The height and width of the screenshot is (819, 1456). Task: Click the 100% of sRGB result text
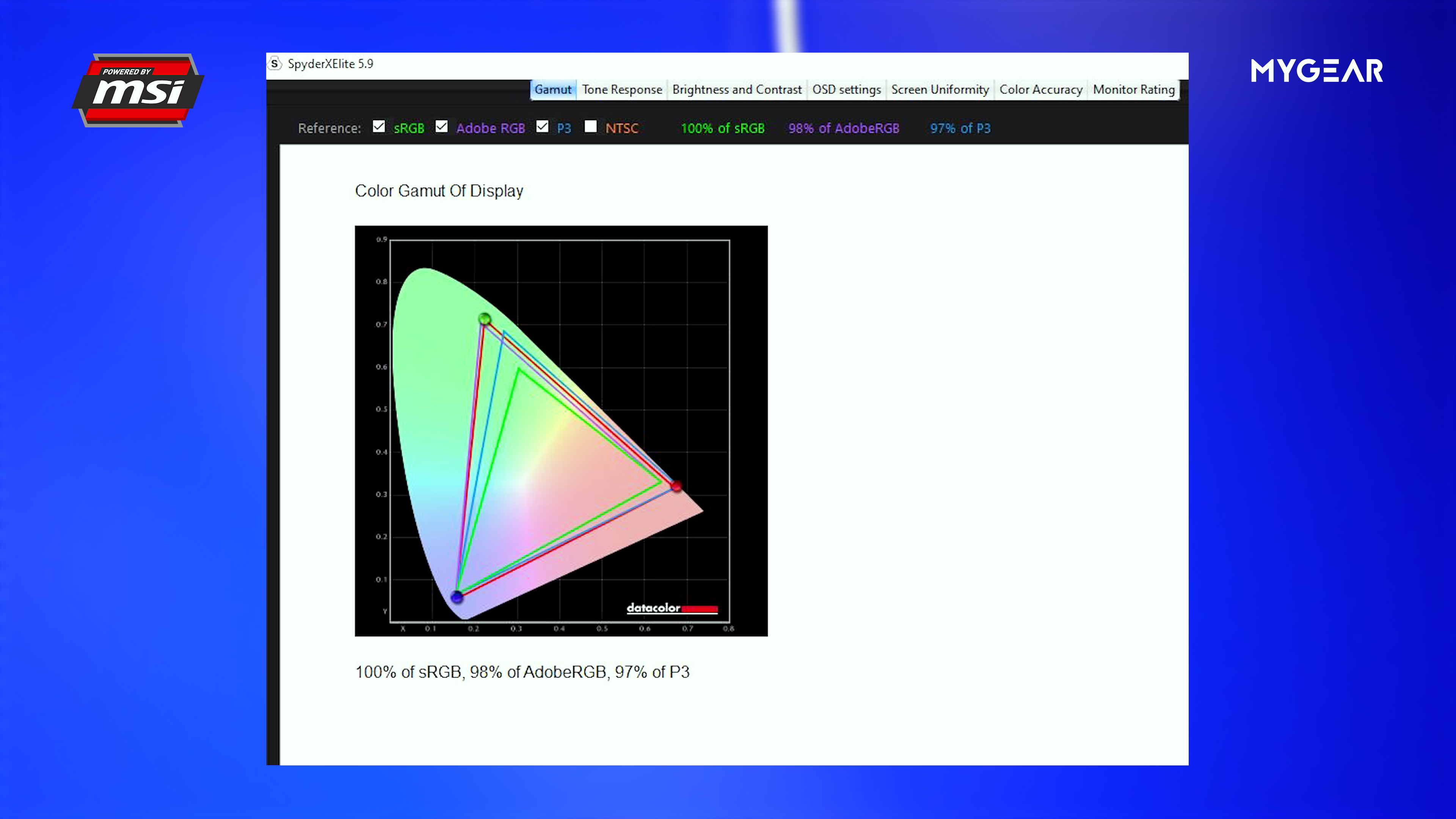[722, 128]
